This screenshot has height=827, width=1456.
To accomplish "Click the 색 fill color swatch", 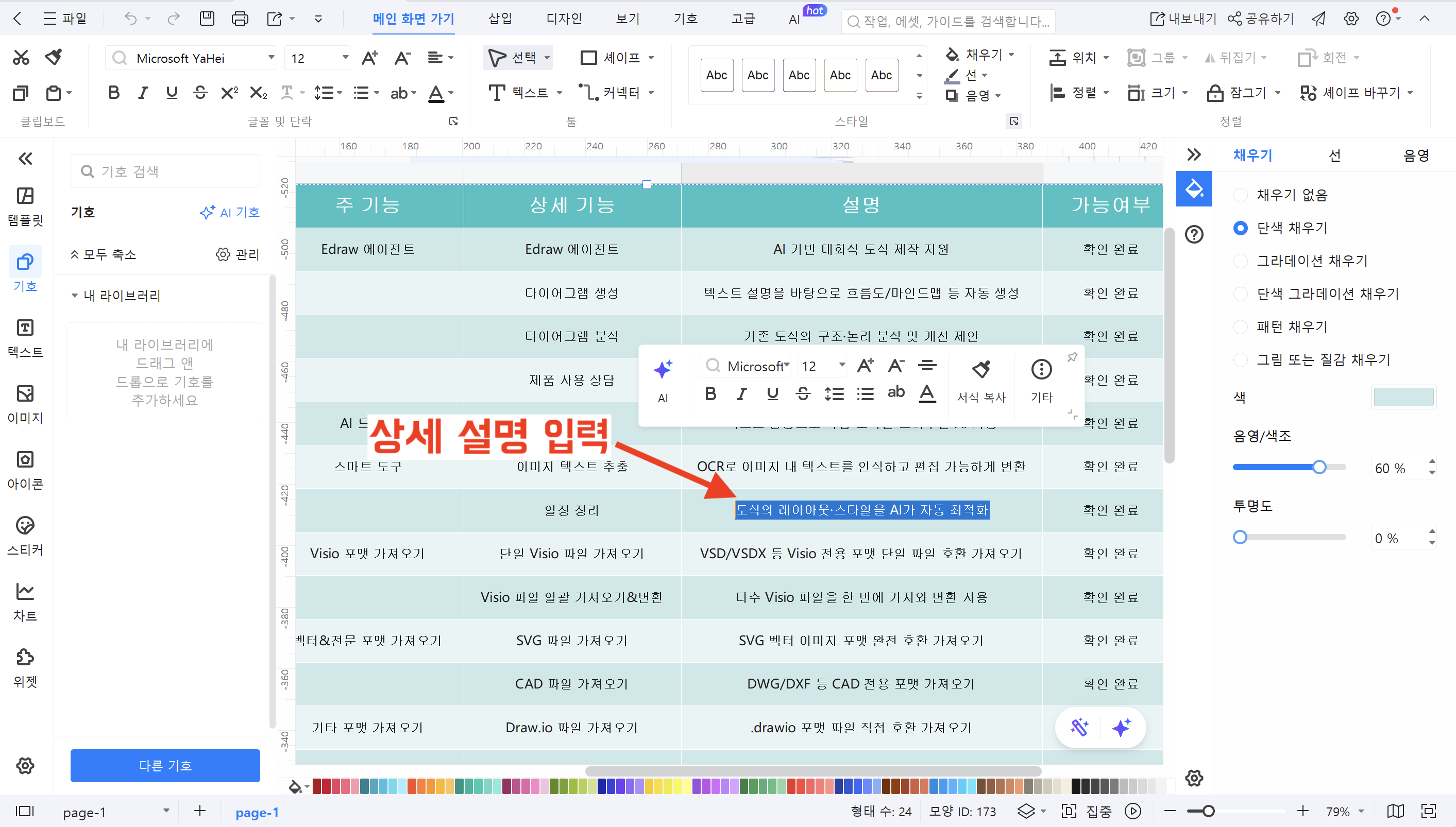I will [1403, 398].
